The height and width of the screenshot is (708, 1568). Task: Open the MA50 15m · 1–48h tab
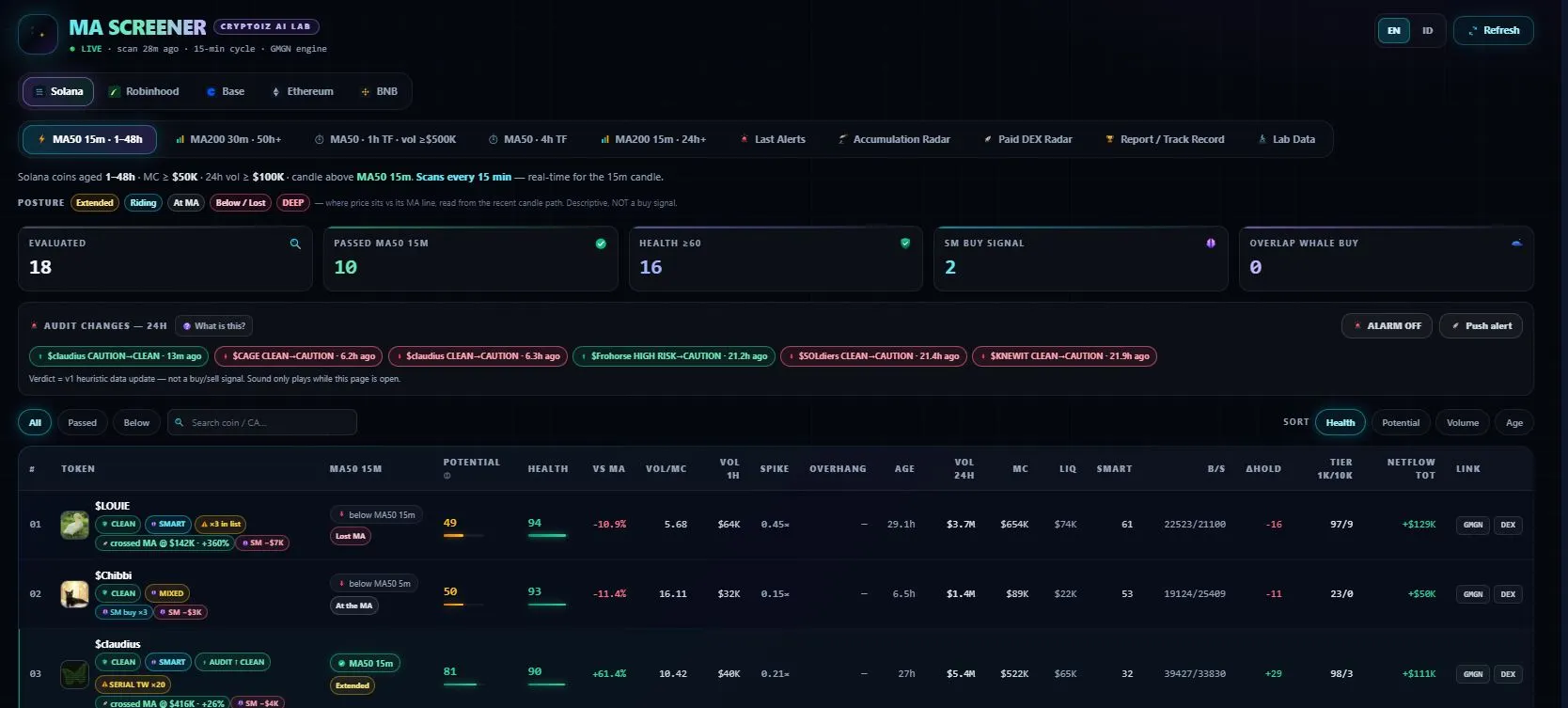(x=90, y=139)
